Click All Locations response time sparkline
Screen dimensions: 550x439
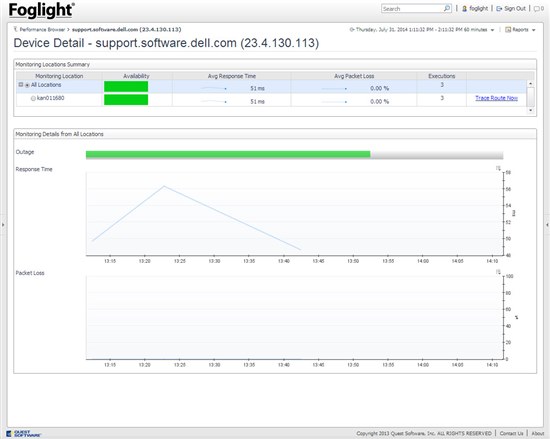[213, 88]
